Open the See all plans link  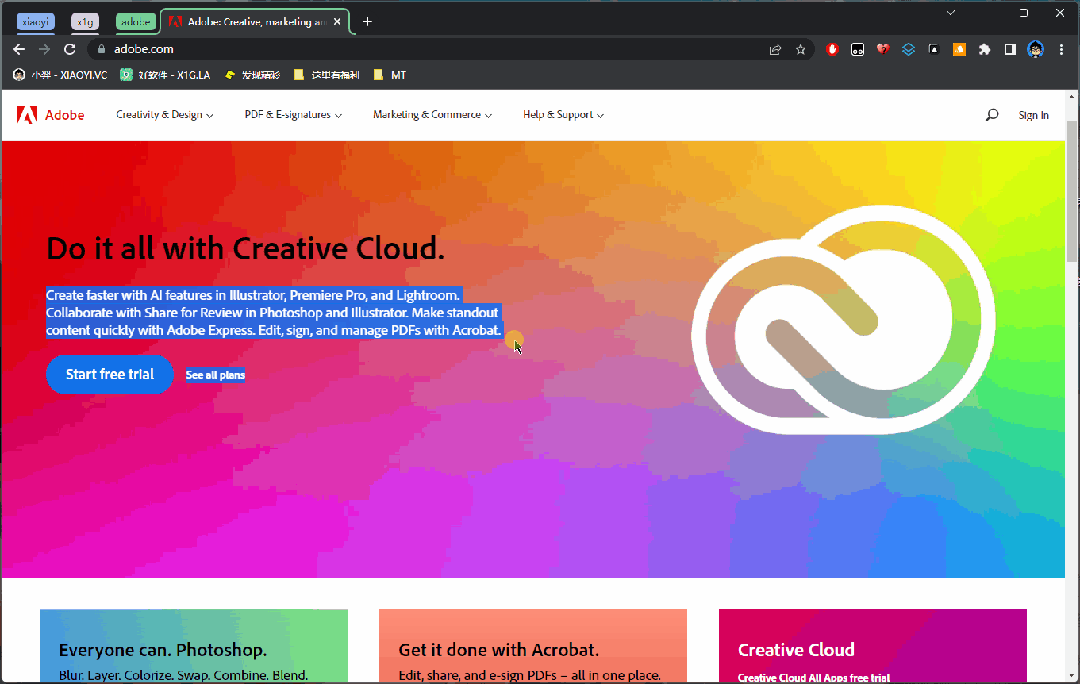point(215,375)
